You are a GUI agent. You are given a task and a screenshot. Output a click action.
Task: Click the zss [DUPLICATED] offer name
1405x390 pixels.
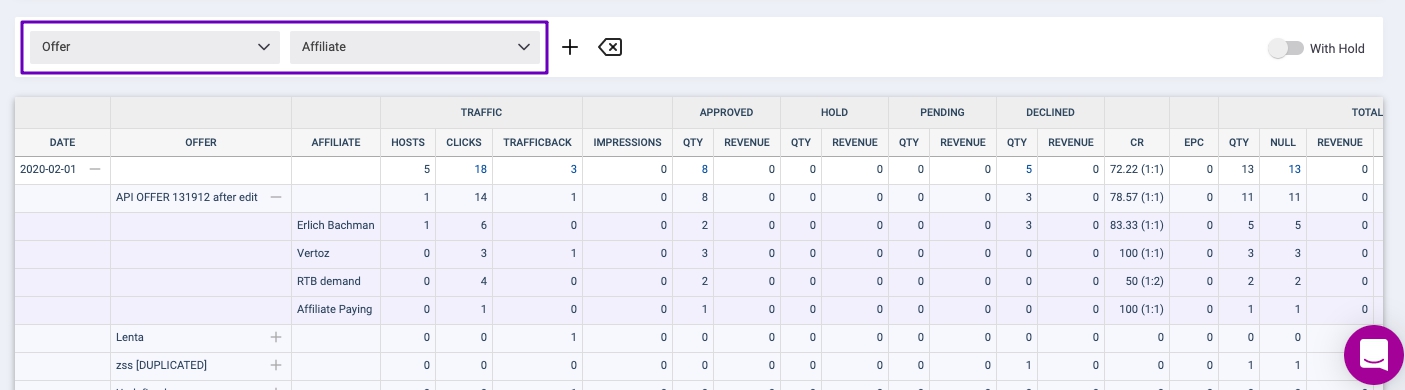tap(161, 366)
